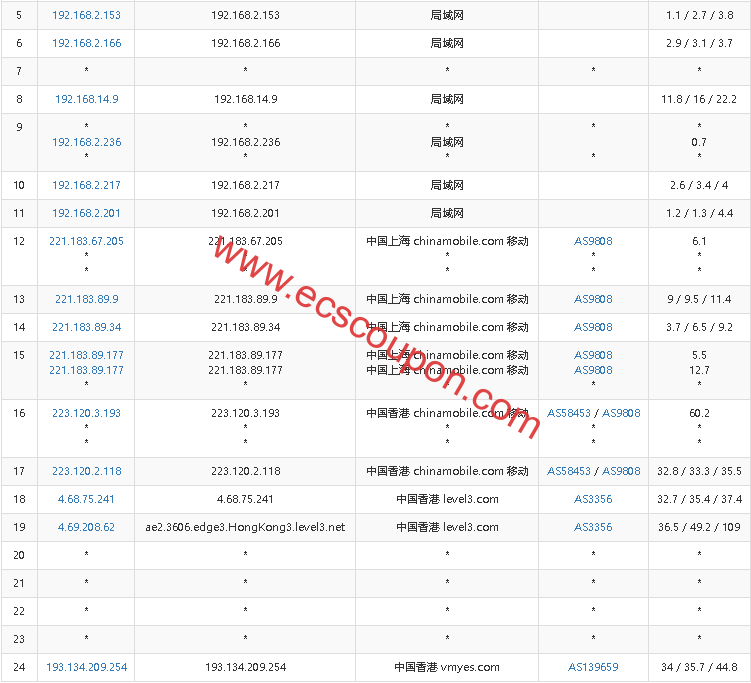751x683 pixels.
Task: Open IP link 192.168.2.236
Action: 86,142
